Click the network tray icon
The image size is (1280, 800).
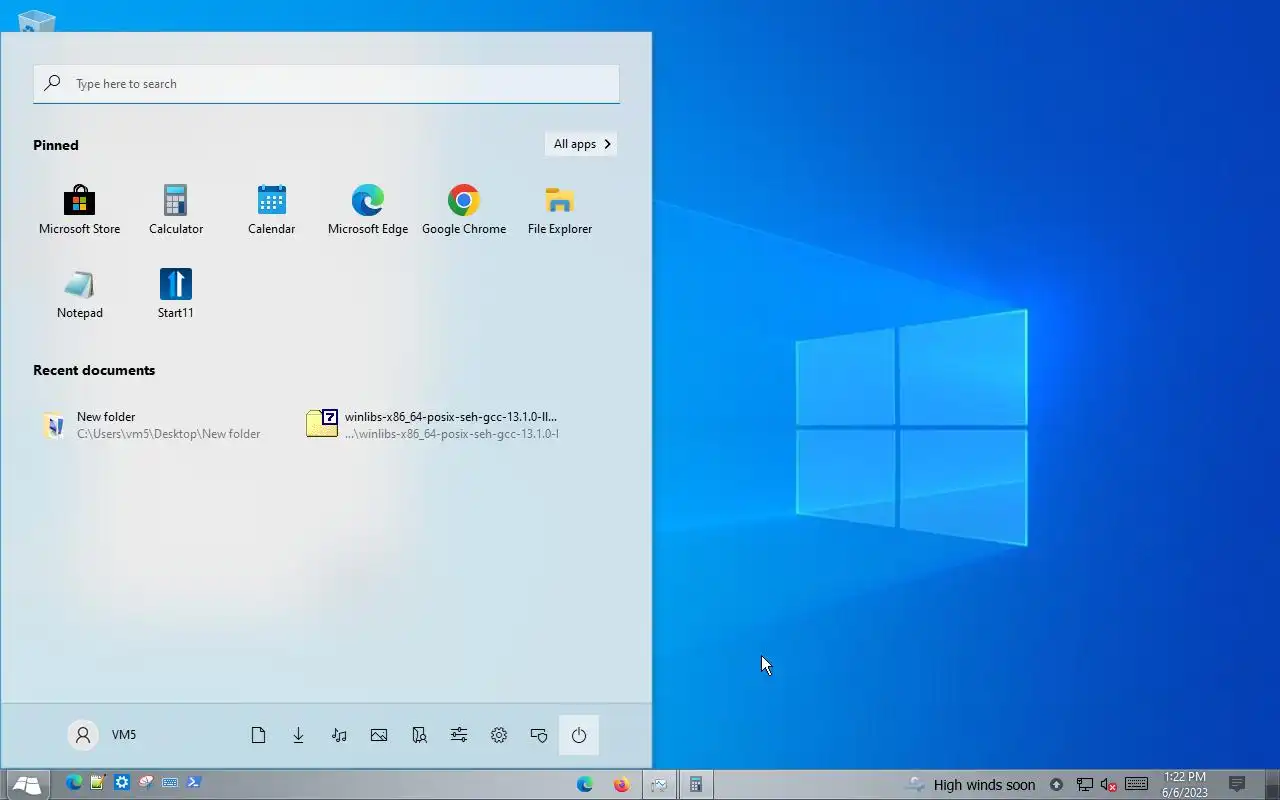tap(1084, 785)
